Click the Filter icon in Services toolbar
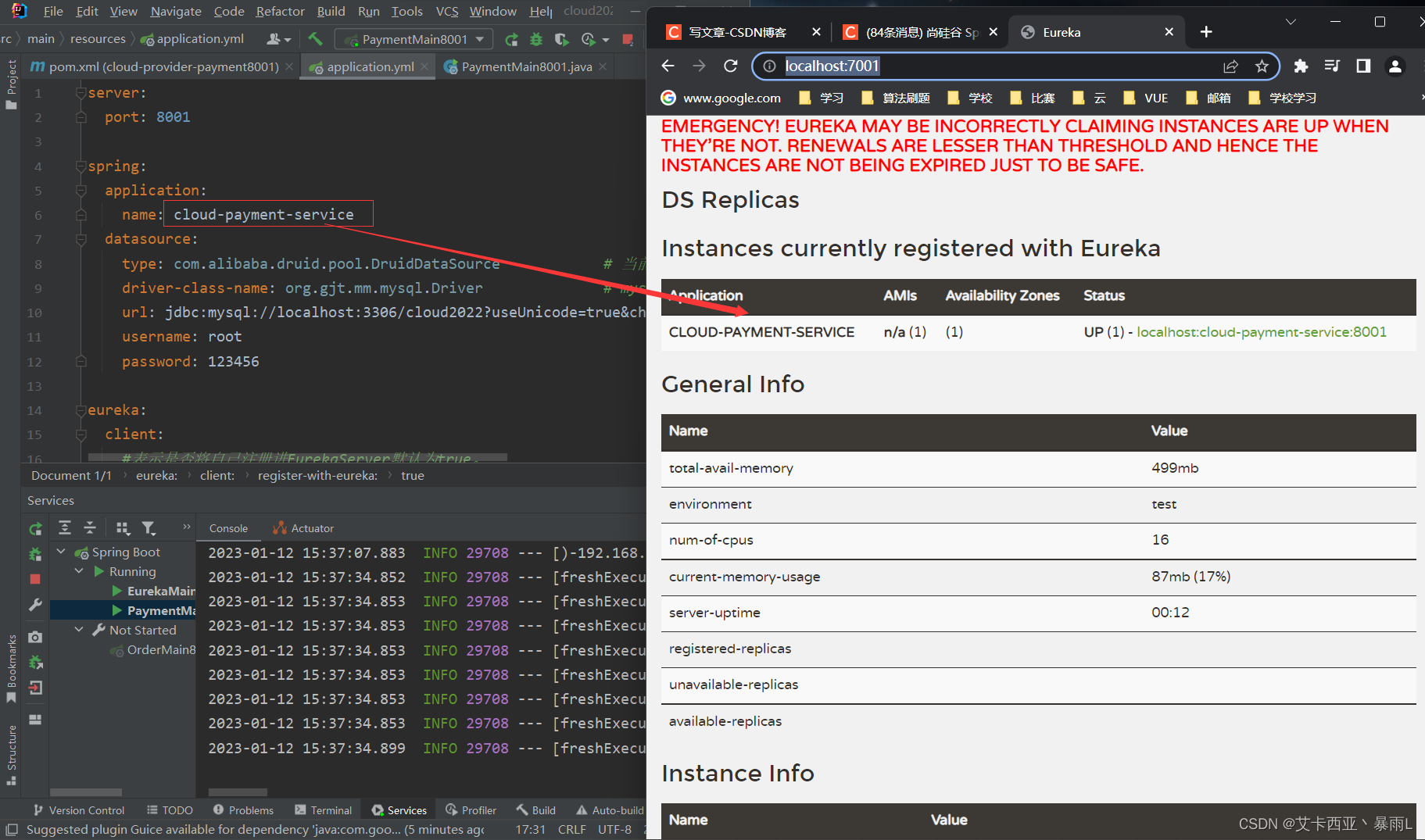 pos(149,527)
